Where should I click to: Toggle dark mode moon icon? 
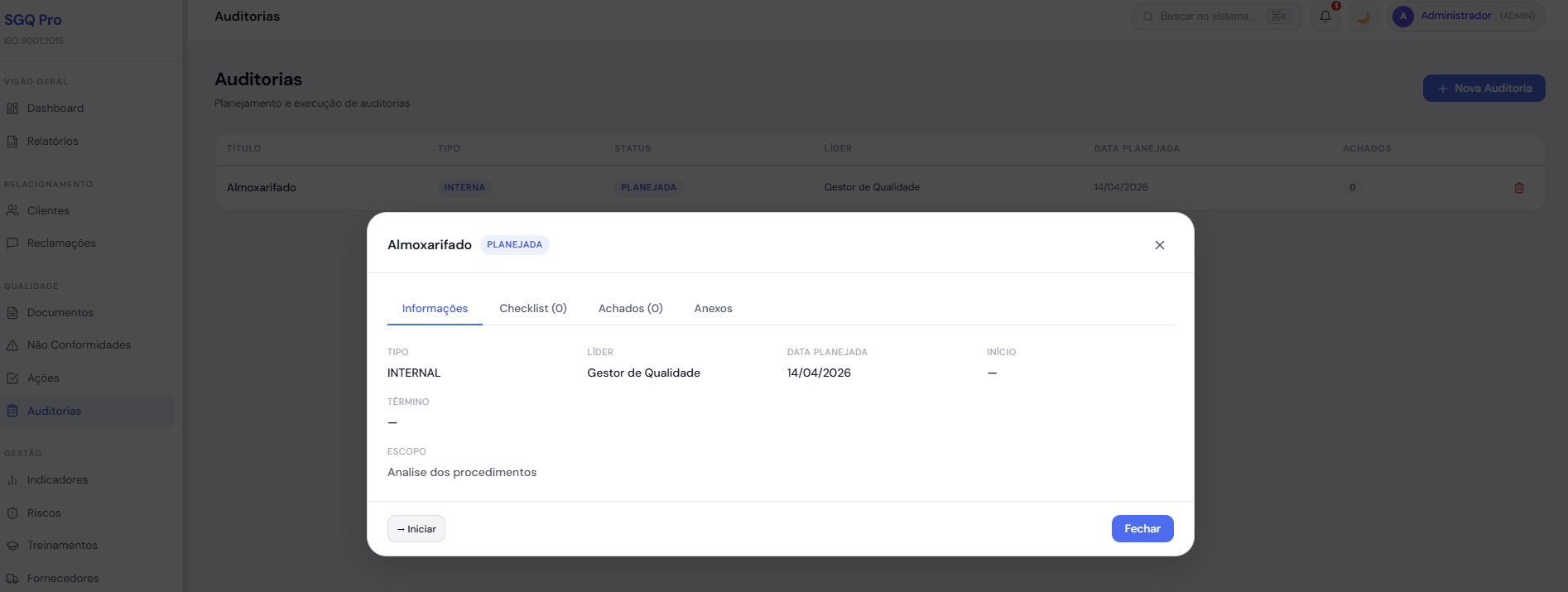1363,17
